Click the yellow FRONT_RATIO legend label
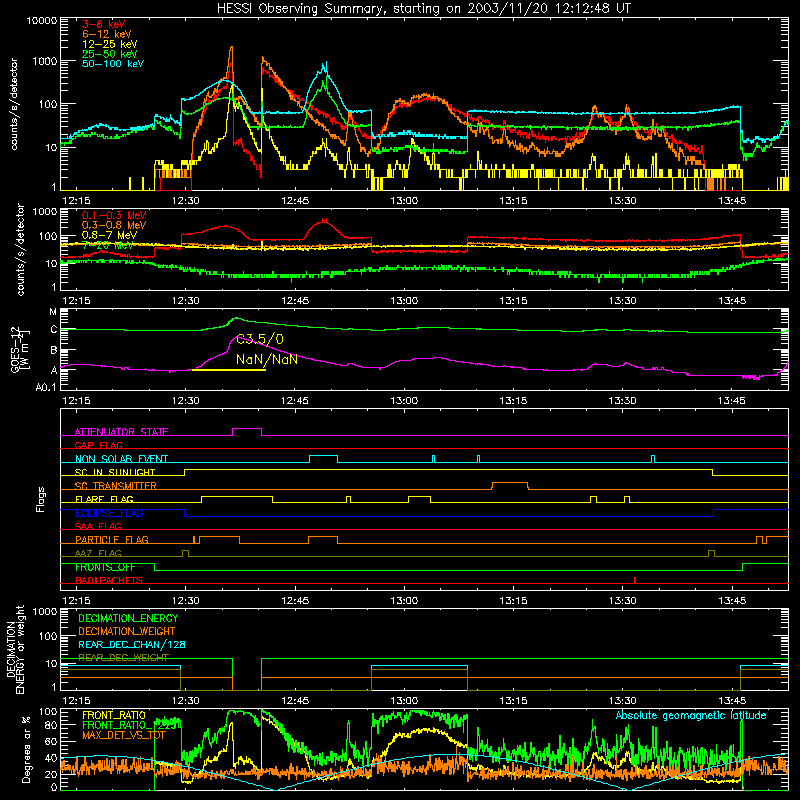The image size is (800, 800). click(x=114, y=715)
